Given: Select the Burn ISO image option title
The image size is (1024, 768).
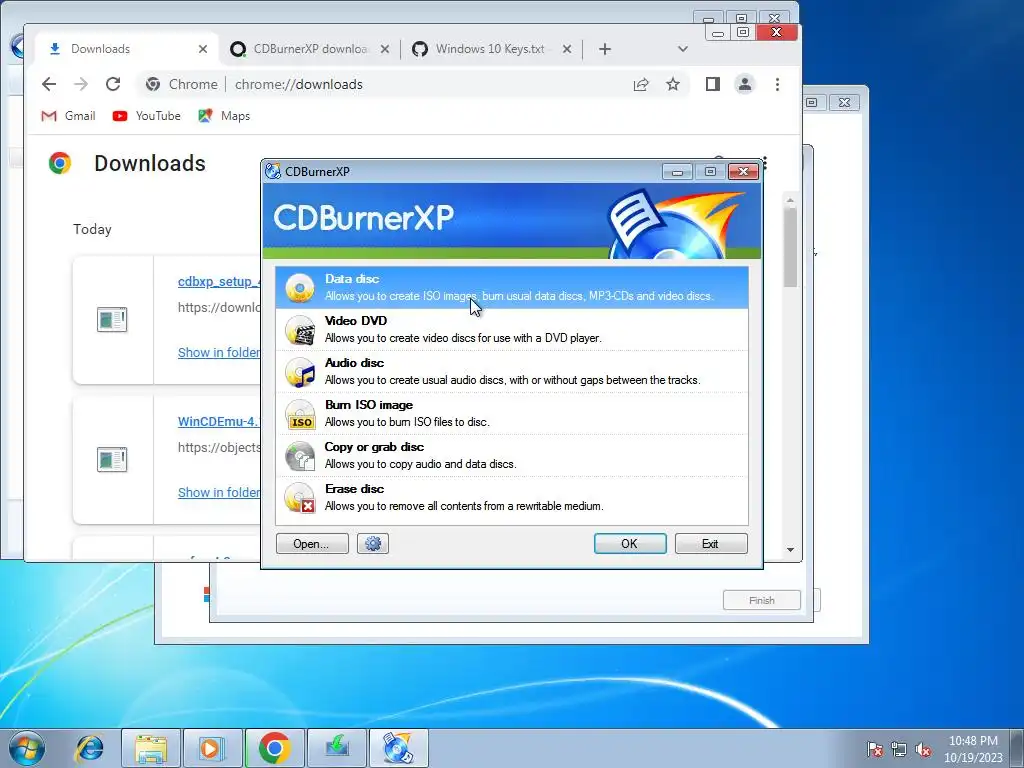Looking at the screenshot, I should click(369, 405).
